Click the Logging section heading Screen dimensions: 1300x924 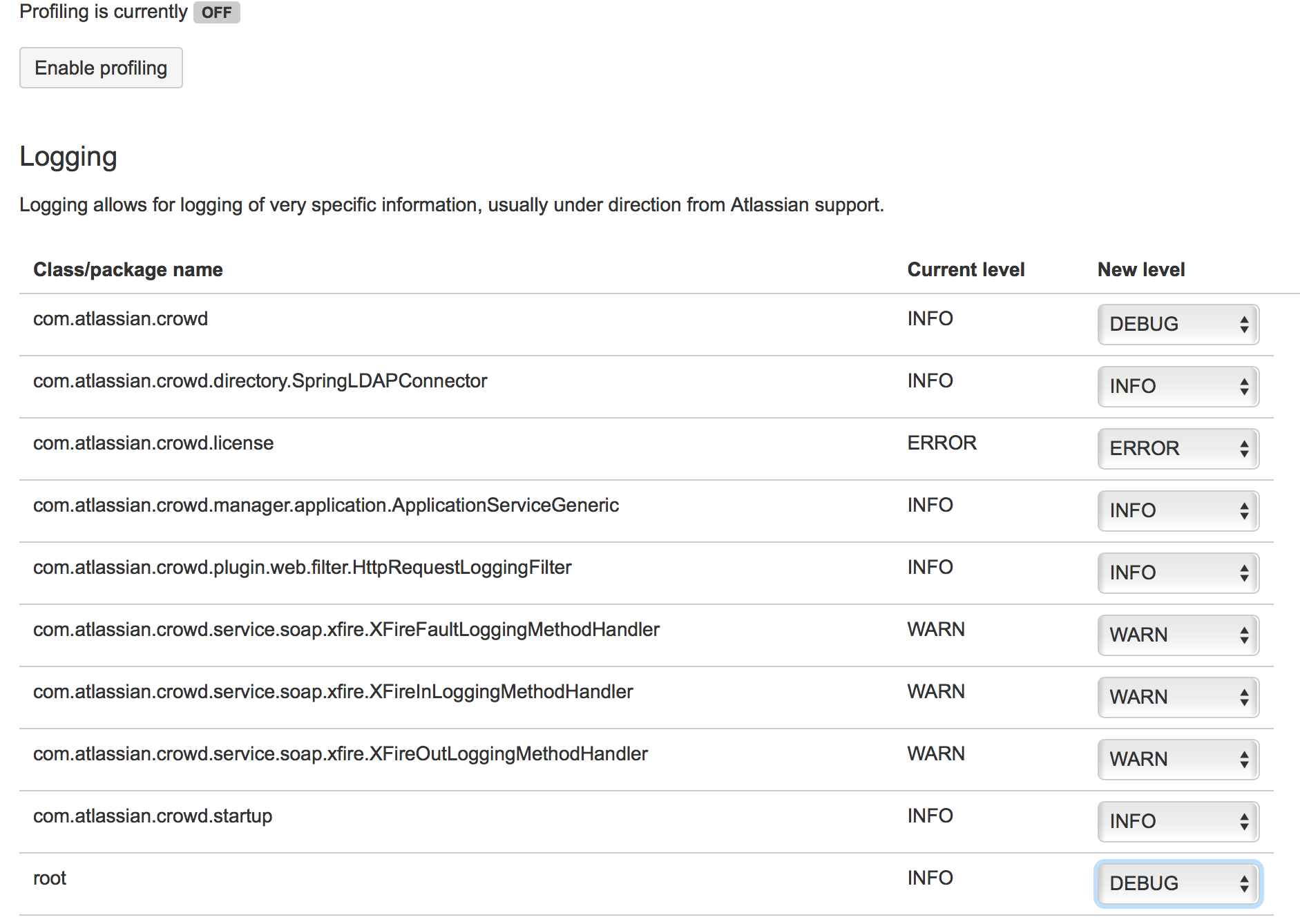(68, 157)
